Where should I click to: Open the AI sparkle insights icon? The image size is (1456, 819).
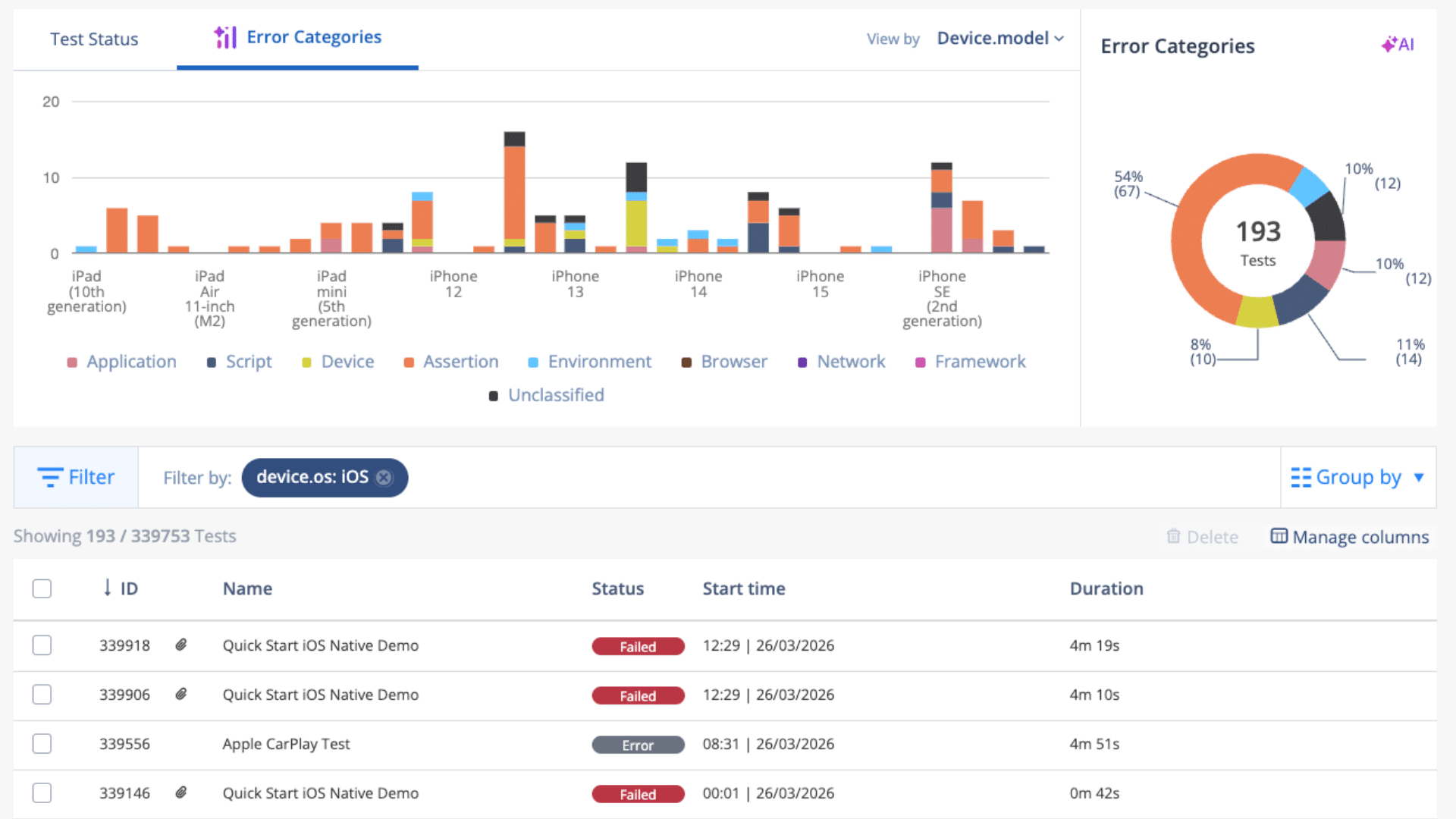coord(1398,45)
